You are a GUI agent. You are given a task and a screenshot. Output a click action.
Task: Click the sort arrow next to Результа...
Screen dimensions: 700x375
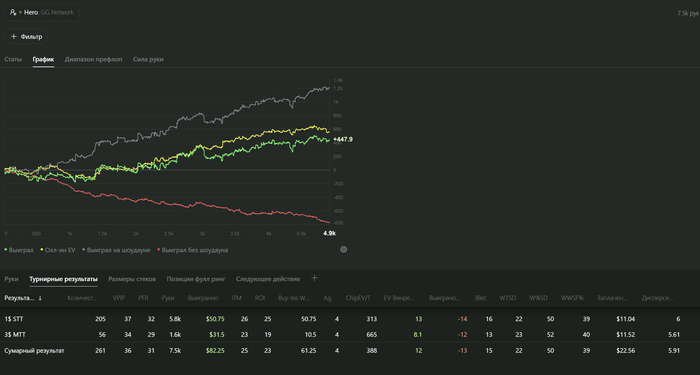(x=40, y=298)
